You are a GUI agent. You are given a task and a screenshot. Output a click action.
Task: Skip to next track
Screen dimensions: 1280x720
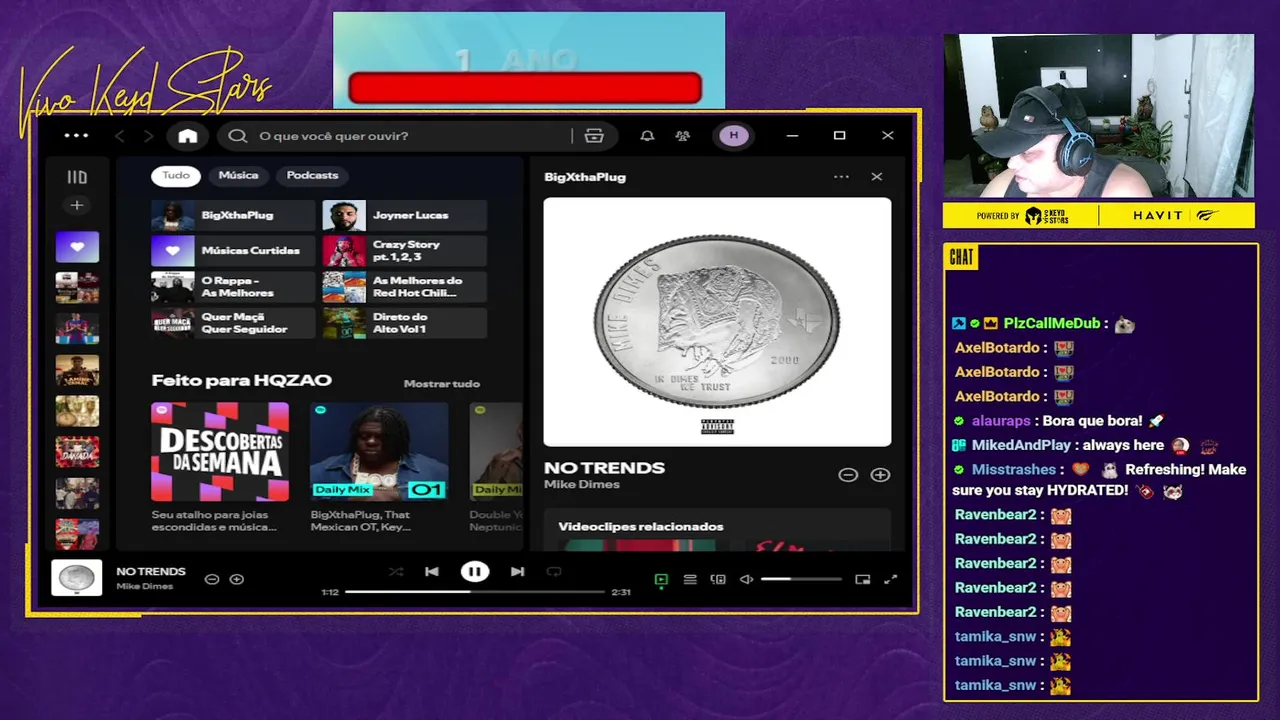[517, 572]
